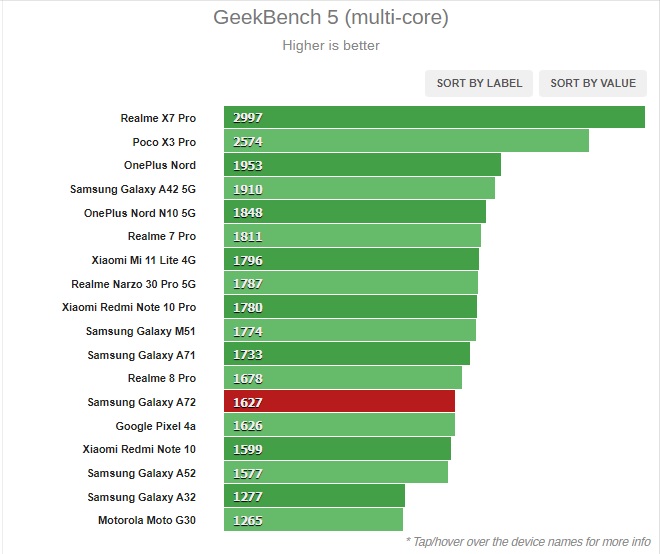Screen dimensions: 660x554
Task: Click the Sort by Value button
Action: 593,83
